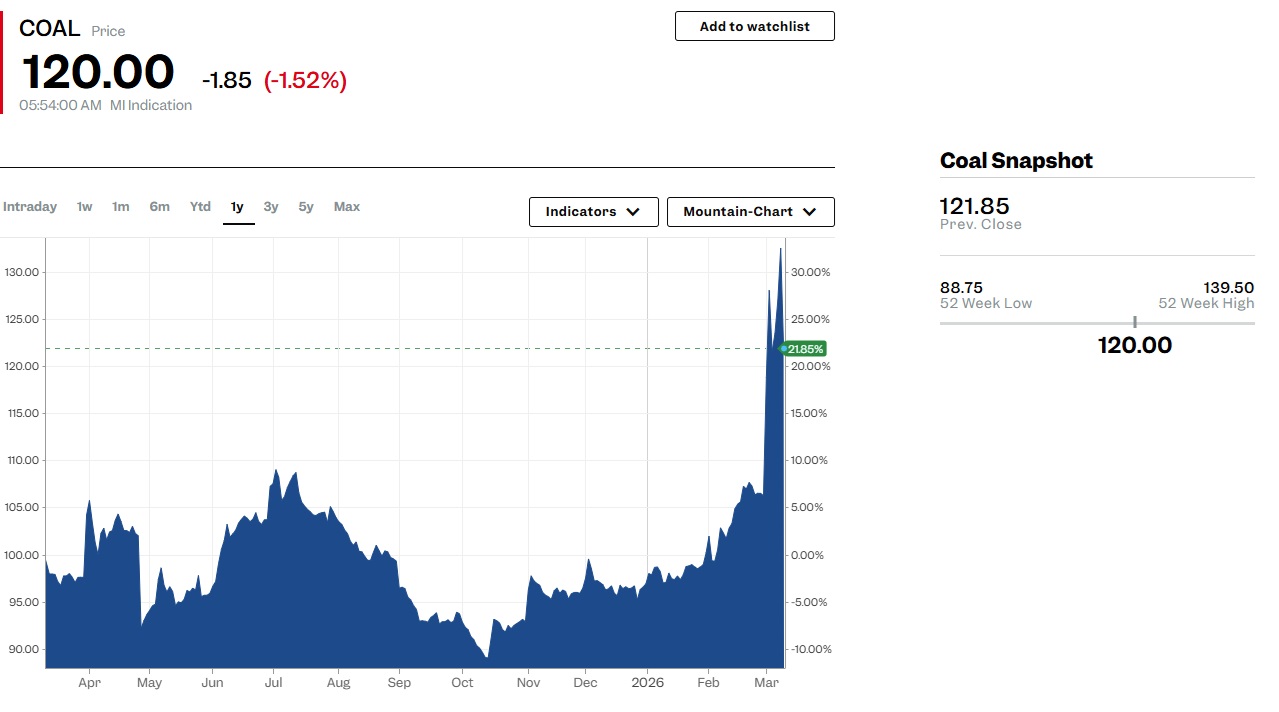Select the 1w time range
This screenshot has width=1279, height=712.
pyautogui.click(x=85, y=207)
